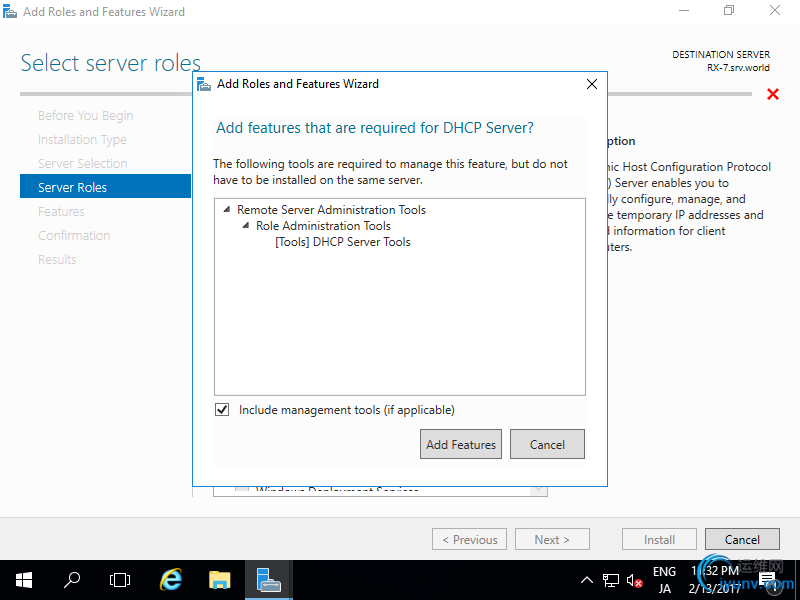The image size is (800, 600).
Task: Select Role Administration Tools row
Action: tap(323, 226)
